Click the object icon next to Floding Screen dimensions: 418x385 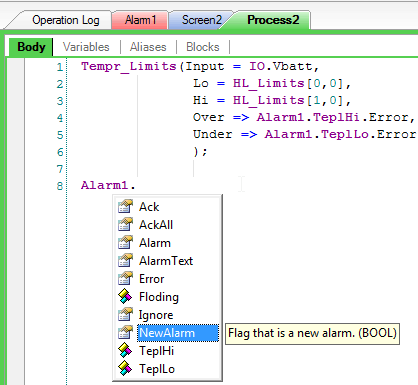click(125, 297)
